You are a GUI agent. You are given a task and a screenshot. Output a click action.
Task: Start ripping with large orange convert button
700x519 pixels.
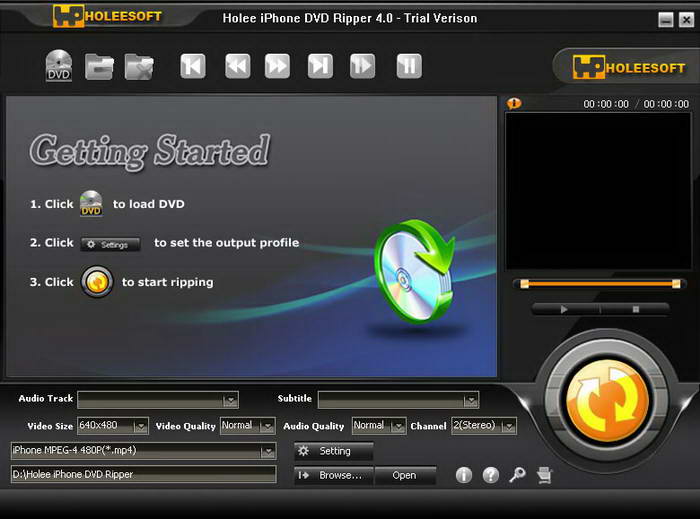click(607, 401)
